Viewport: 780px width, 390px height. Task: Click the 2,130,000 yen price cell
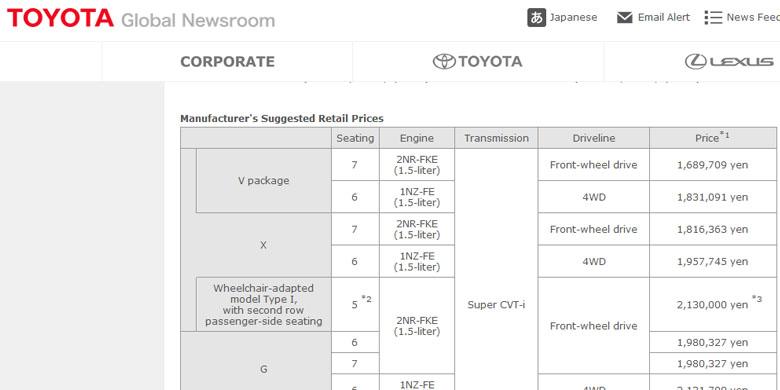(713, 304)
